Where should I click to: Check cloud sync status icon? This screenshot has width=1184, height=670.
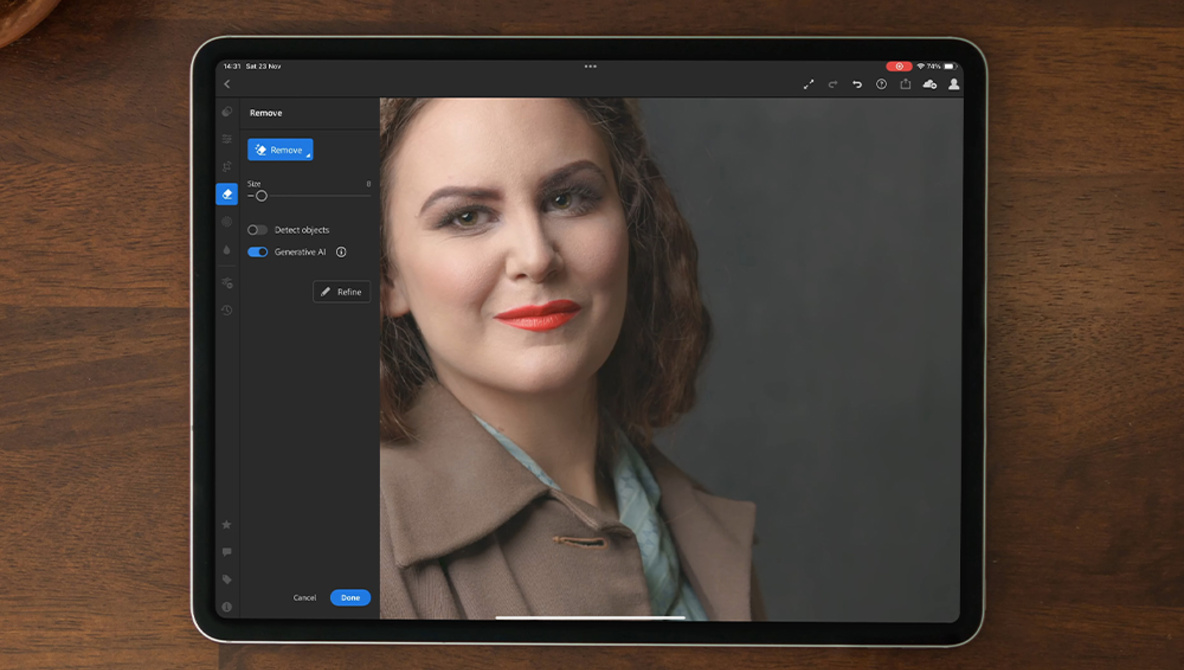[x=929, y=84]
